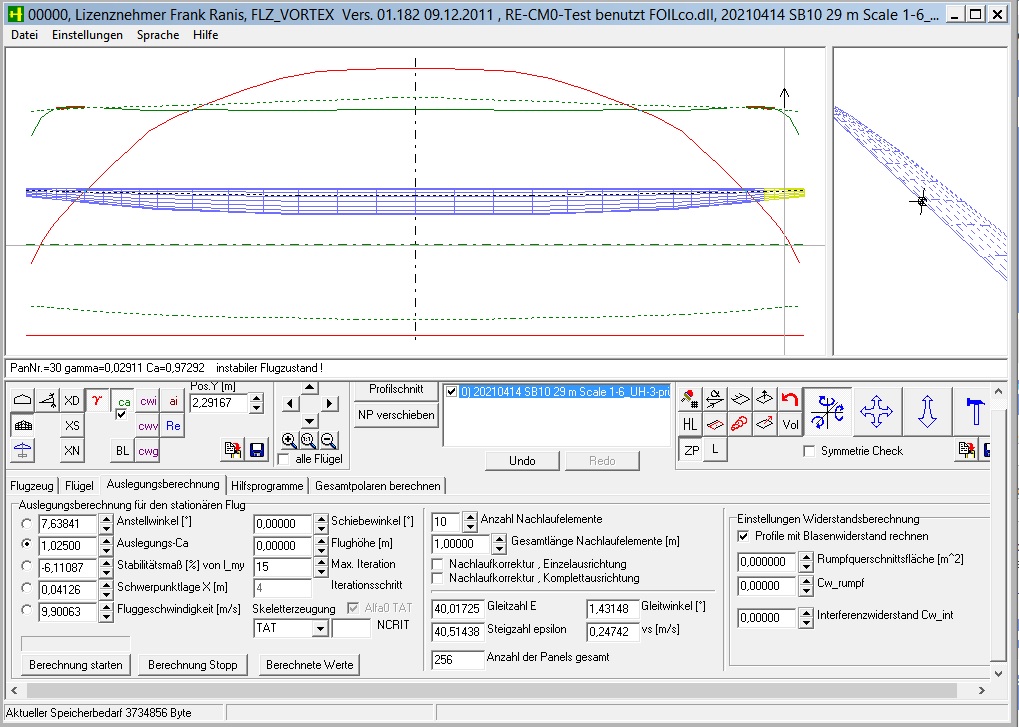
Task: Select the four-way pan arrows tool
Action: click(877, 411)
